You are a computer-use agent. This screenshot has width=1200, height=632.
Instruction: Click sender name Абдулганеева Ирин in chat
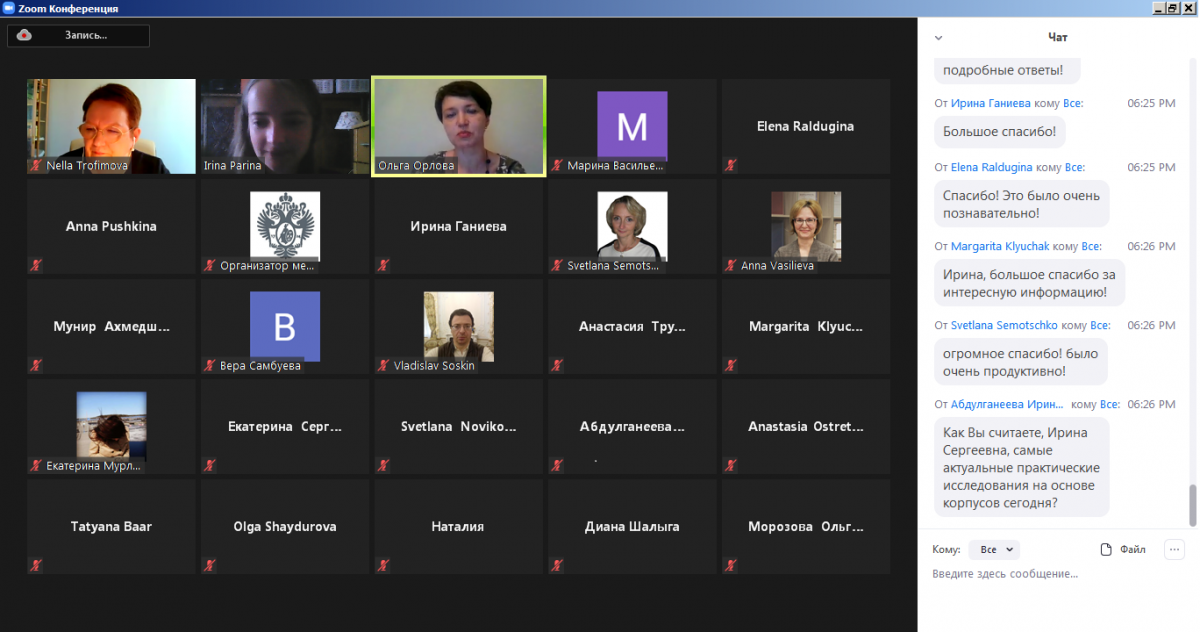[1008, 404]
